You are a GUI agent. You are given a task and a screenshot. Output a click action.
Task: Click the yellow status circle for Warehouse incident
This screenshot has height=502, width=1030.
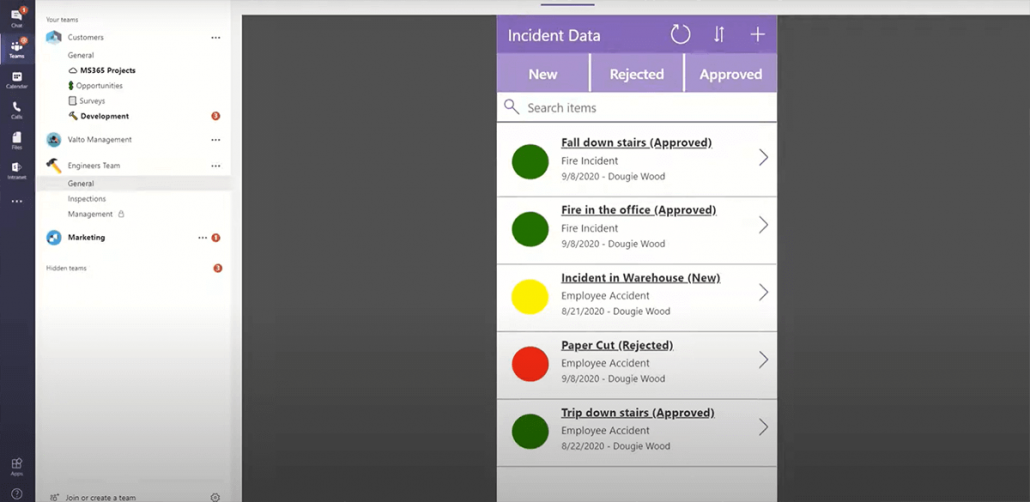pyautogui.click(x=530, y=297)
